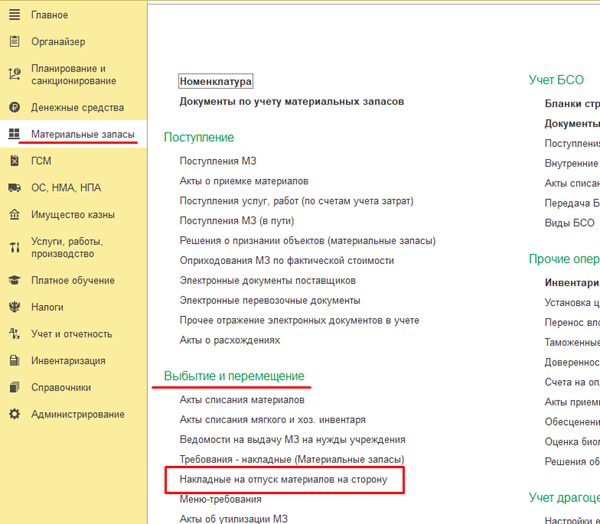Go to Денежные средства section
Viewport: 600px width, 524px height.
pyautogui.click(x=77, y=108)
